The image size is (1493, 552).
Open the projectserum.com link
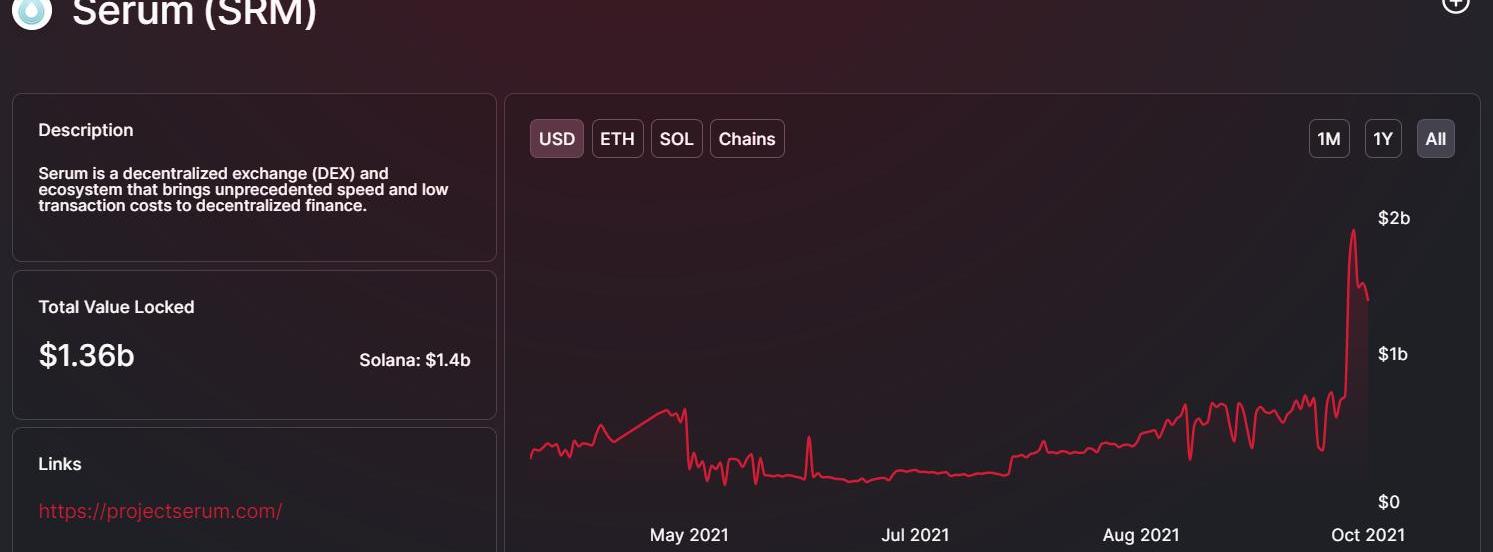pos(160,511)
